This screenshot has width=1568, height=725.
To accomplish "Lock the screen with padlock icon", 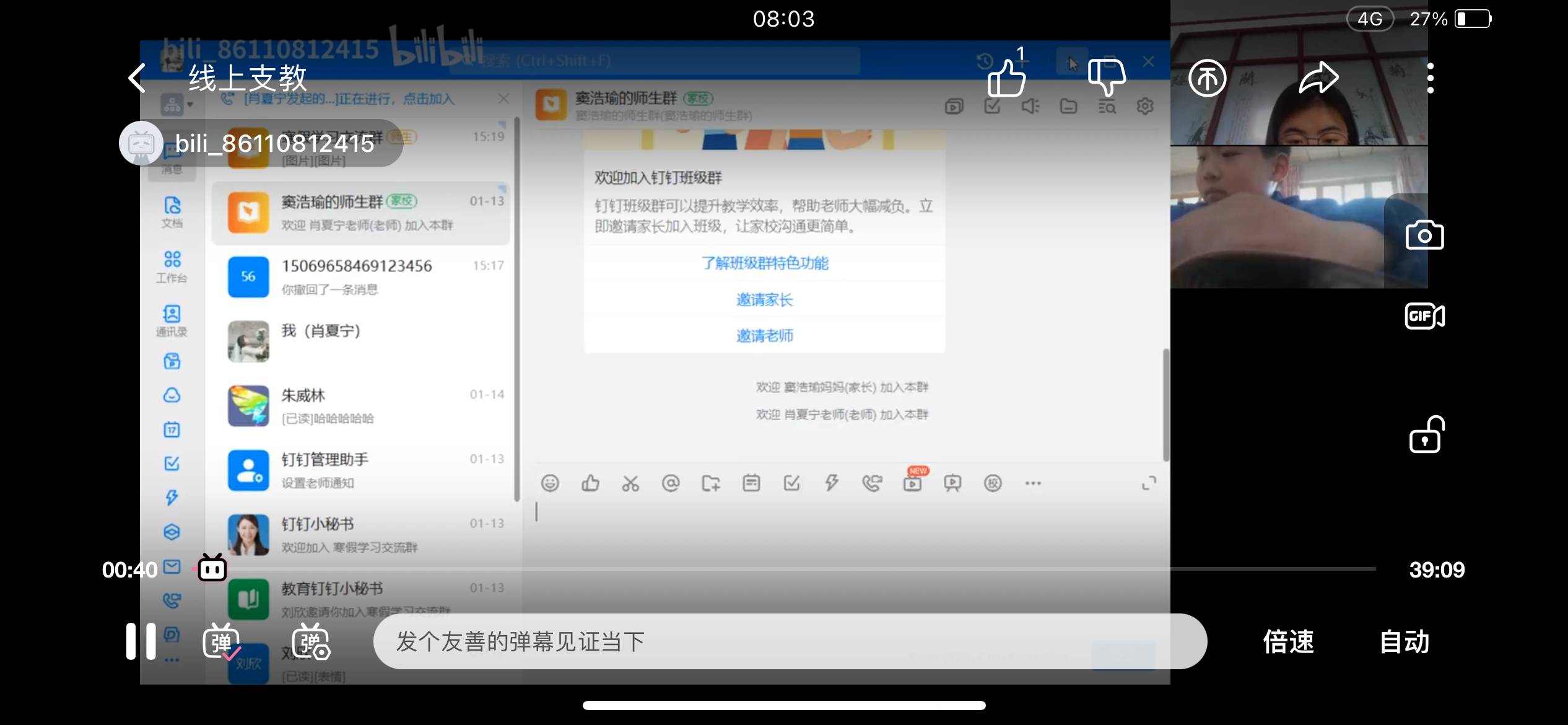I will tap(1427, 434).
